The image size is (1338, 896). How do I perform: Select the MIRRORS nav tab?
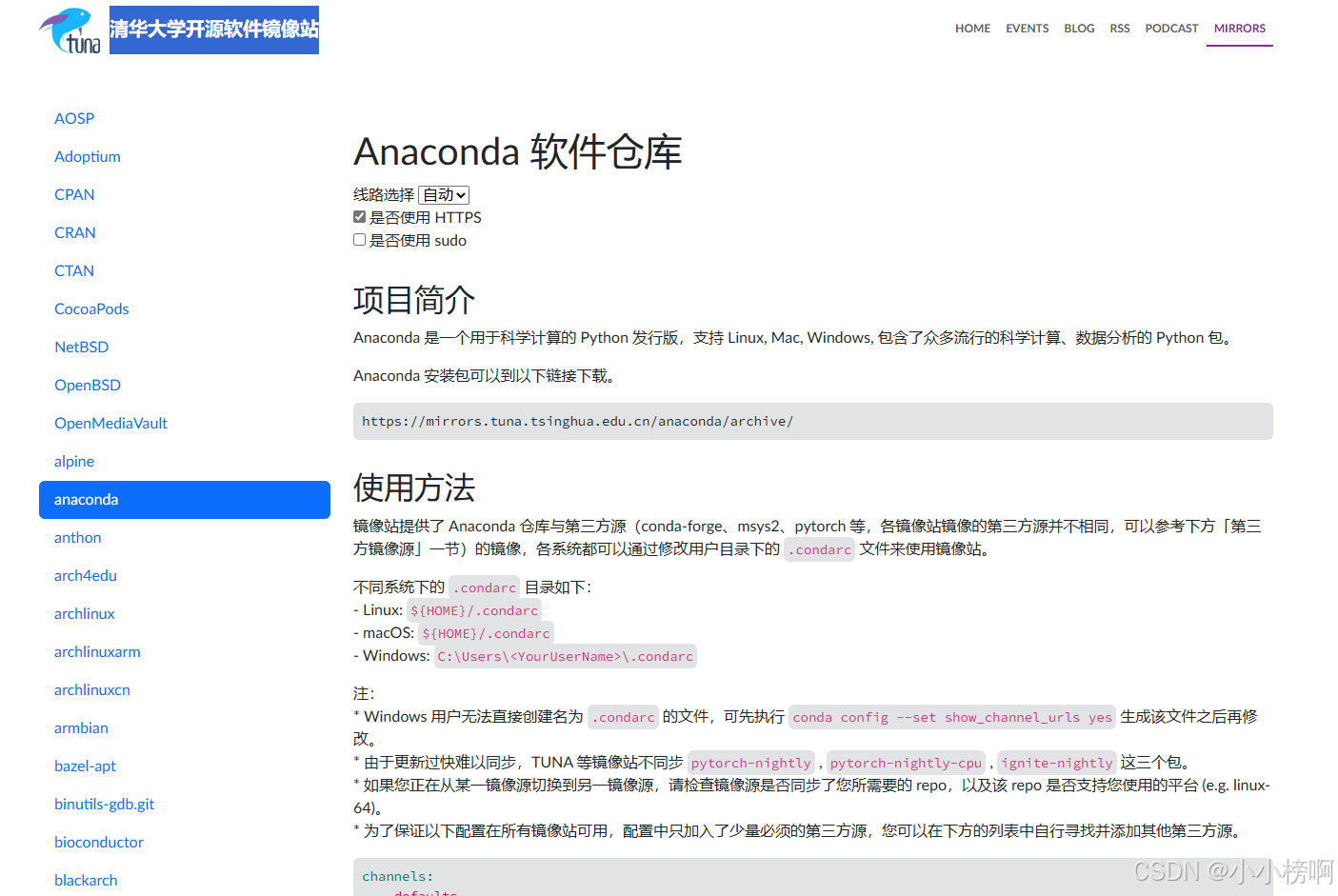(1240, 29)
